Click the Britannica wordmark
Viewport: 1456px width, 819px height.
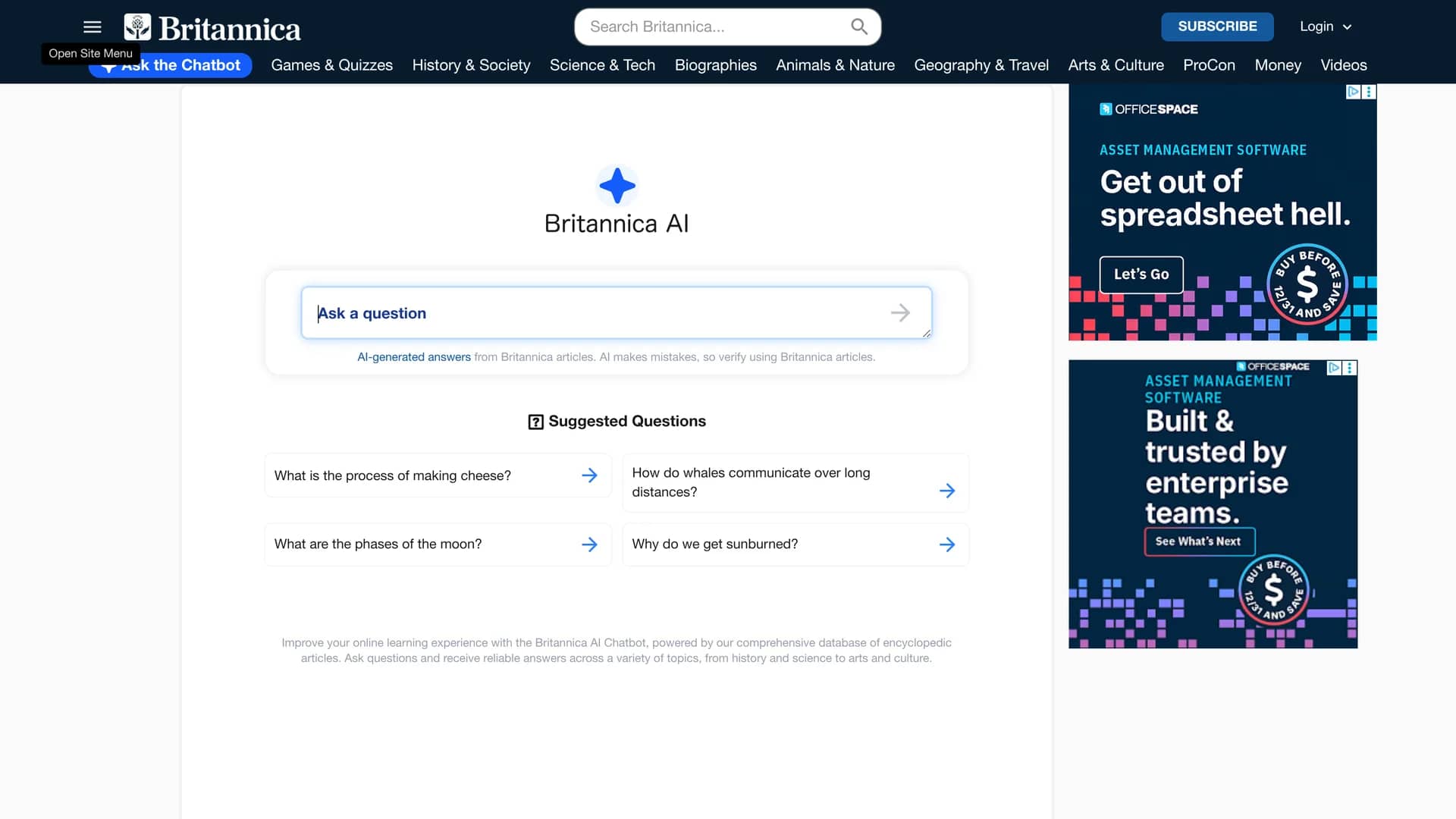[x=230, y=29]
